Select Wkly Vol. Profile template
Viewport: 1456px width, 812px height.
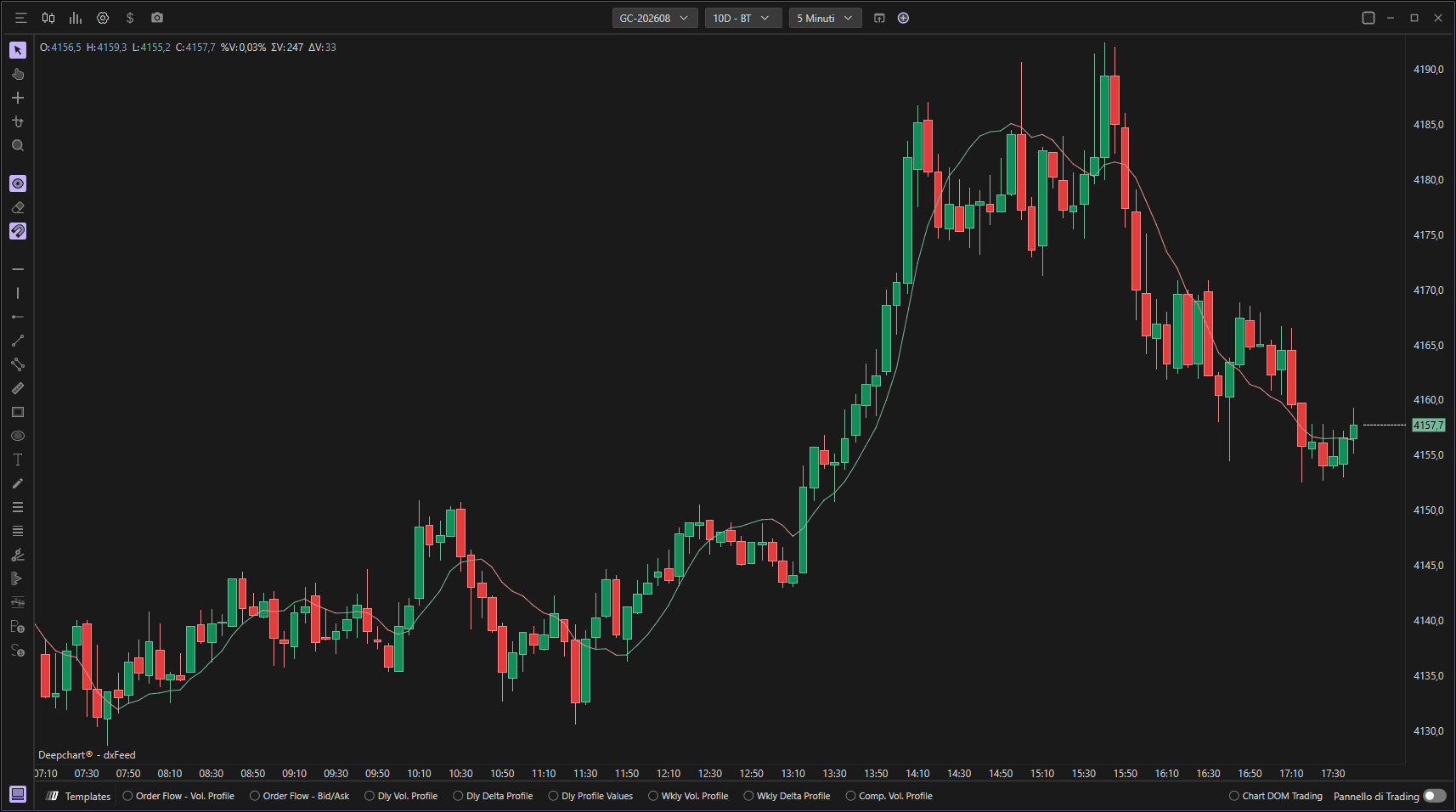(688, 796)
